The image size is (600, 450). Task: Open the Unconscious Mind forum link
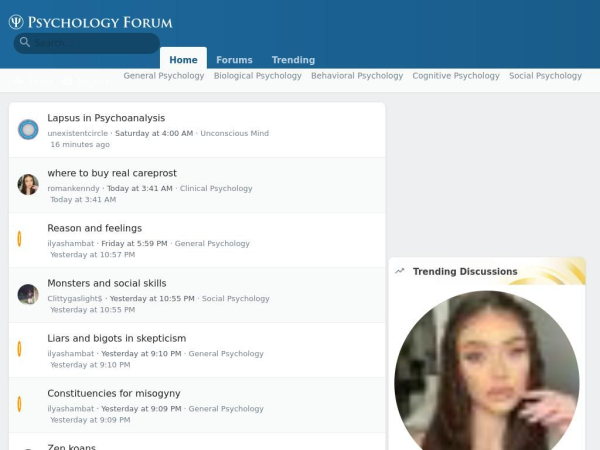[x=235, y=133]
